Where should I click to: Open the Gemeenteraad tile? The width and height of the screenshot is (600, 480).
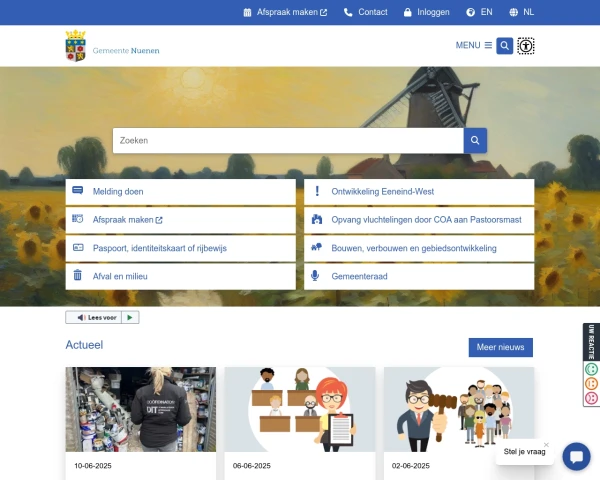(x=419, y=276)
